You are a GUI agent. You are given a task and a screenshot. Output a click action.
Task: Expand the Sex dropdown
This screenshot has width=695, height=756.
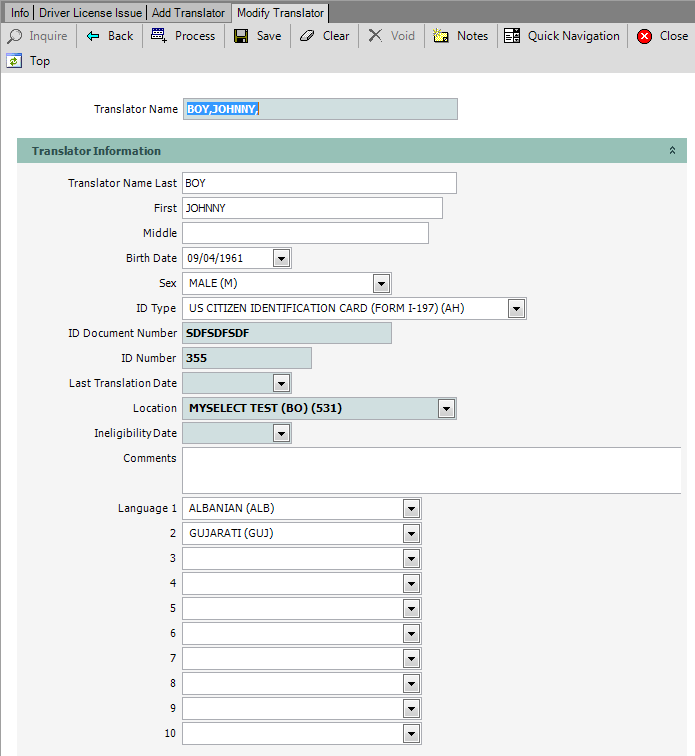click(x=381, y=283)
